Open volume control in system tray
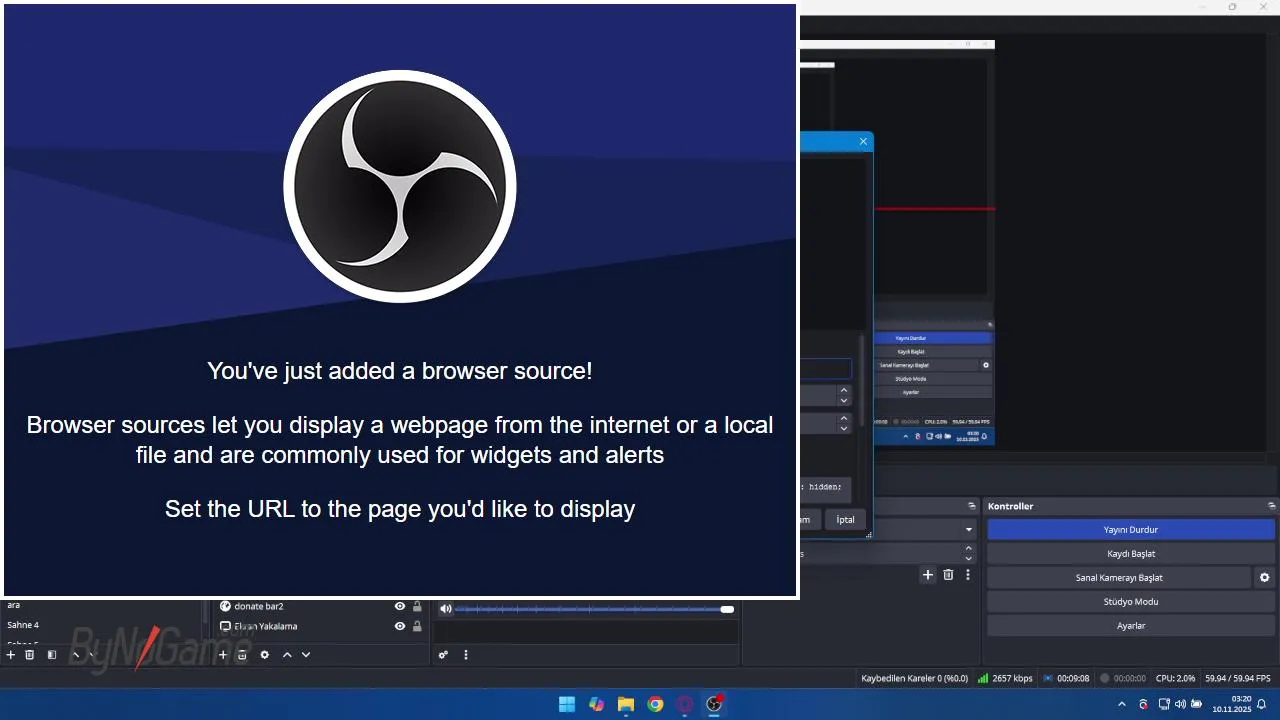This screenshot has width=1280, height=720. point(1180,705)
